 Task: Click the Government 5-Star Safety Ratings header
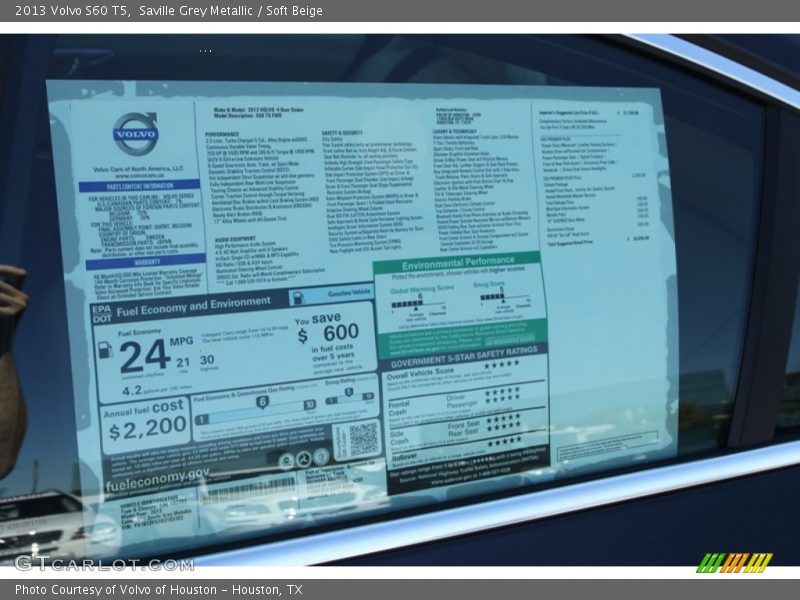pos(464,357)
